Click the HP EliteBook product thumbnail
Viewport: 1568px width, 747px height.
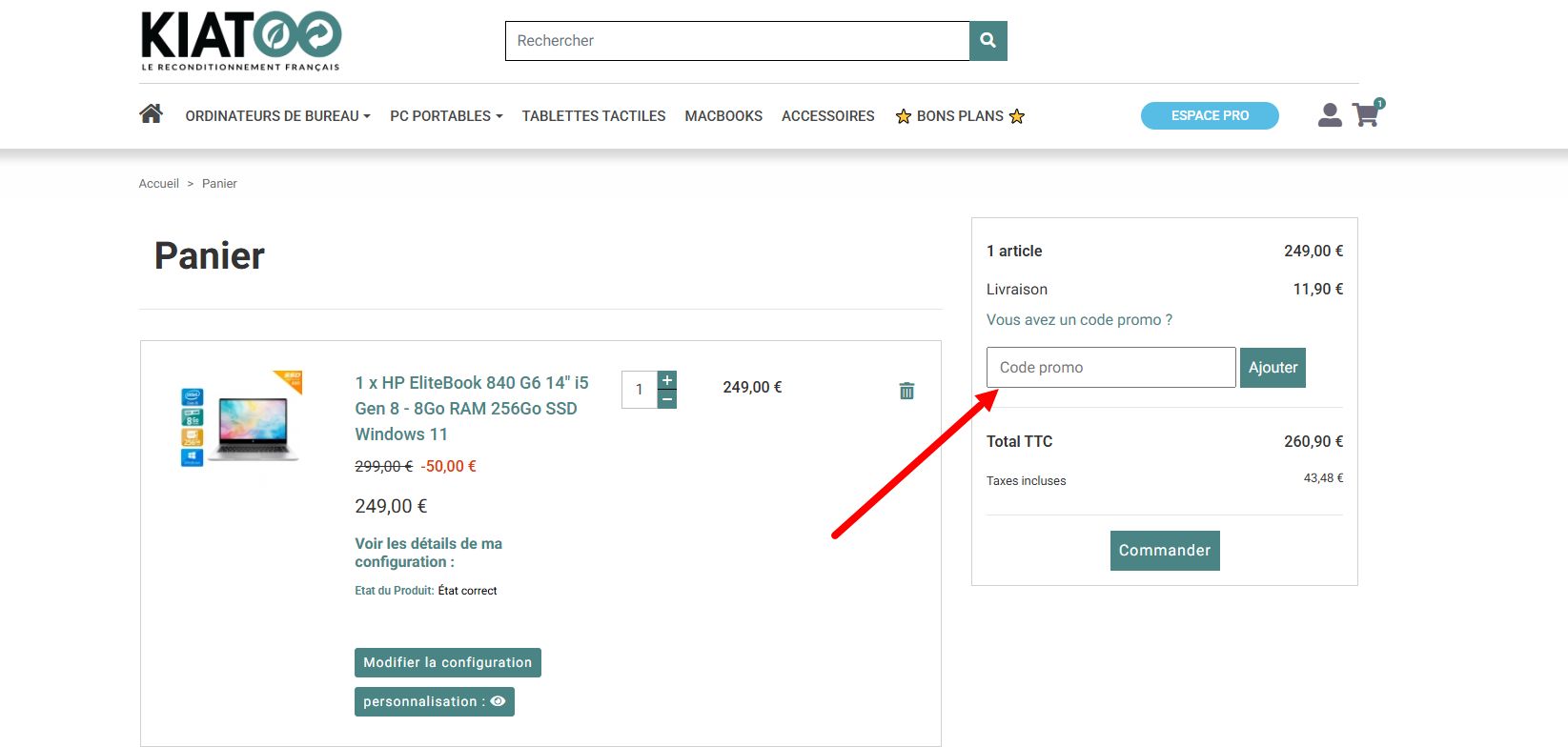[x=242, y=420]
